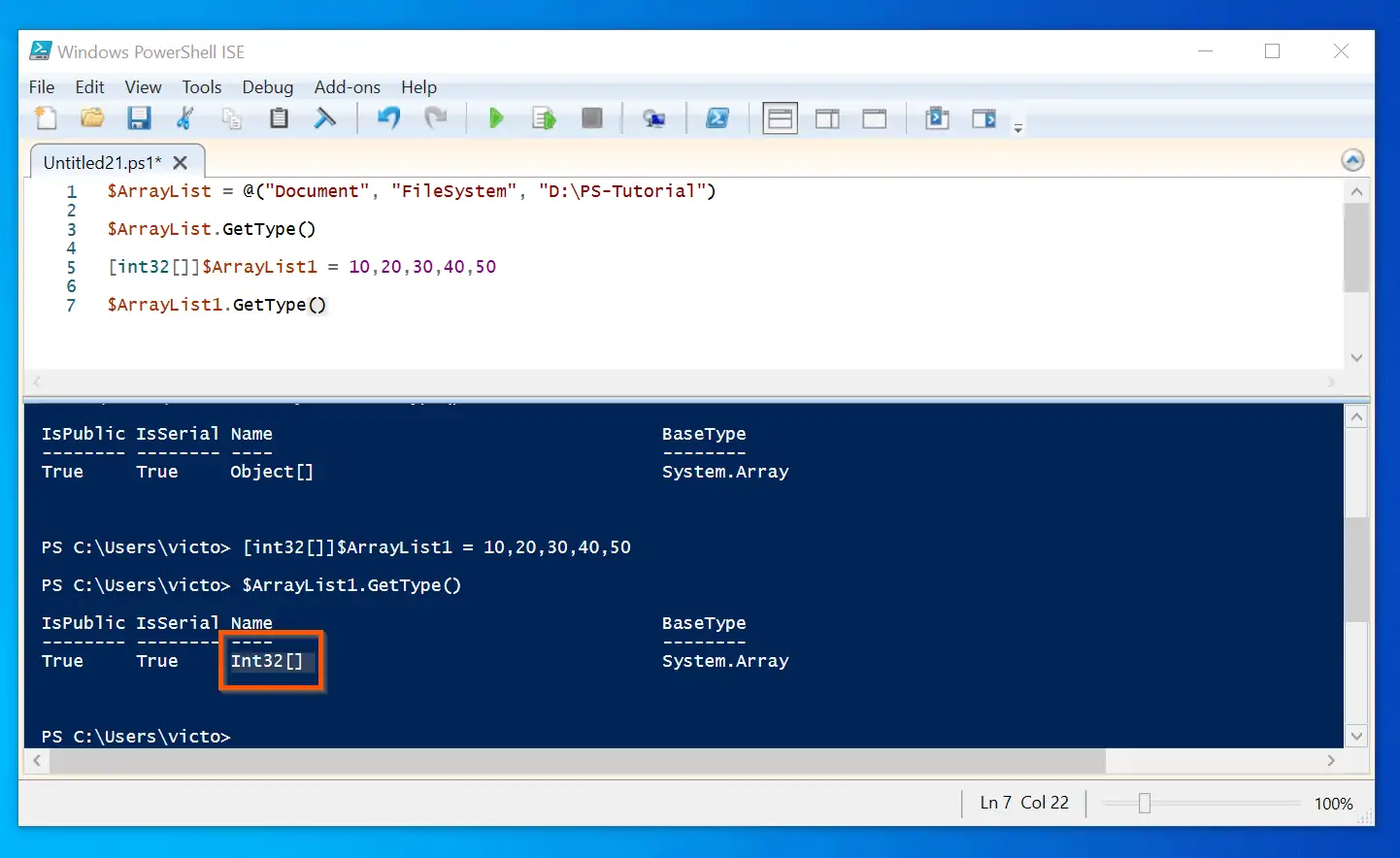Viewport: 1400px width, 858px height.
Task: Run selection using the toolbar icon
Action: click(544, 118)
